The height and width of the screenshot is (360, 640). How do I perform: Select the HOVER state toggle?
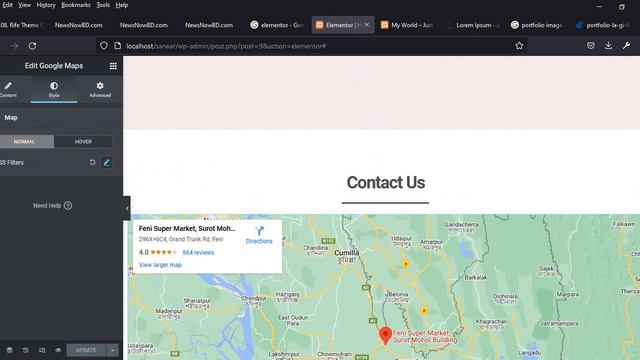83,142
